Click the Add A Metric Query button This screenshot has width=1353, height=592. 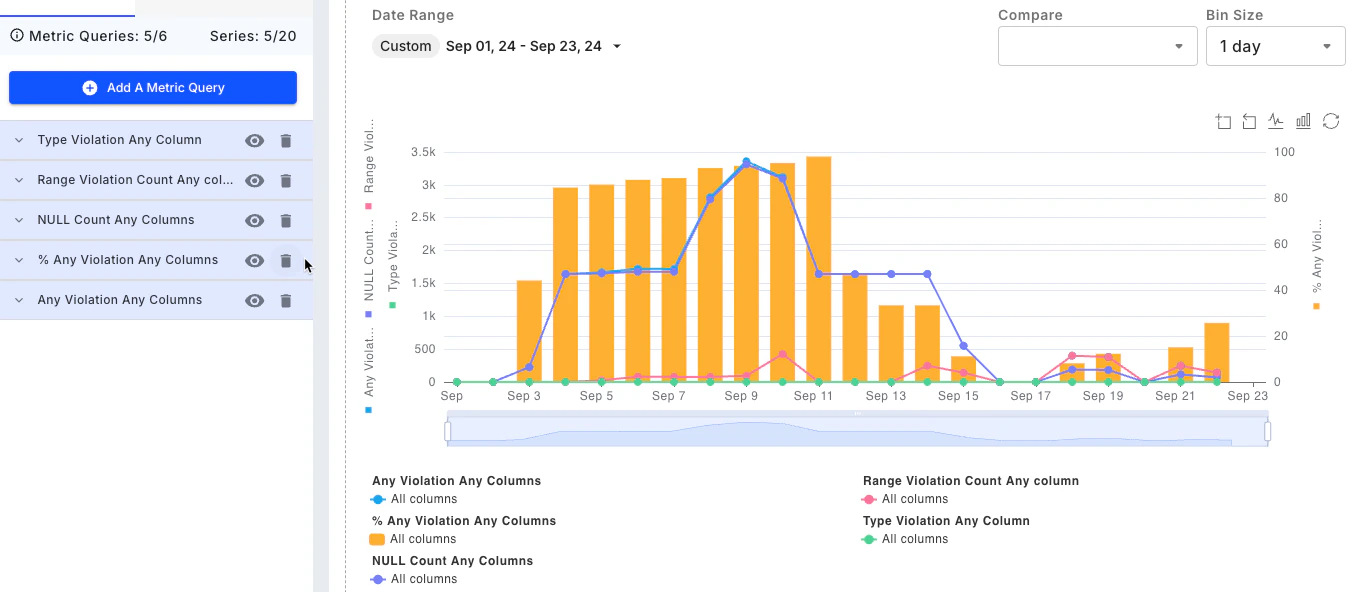(x=153, y=88)
